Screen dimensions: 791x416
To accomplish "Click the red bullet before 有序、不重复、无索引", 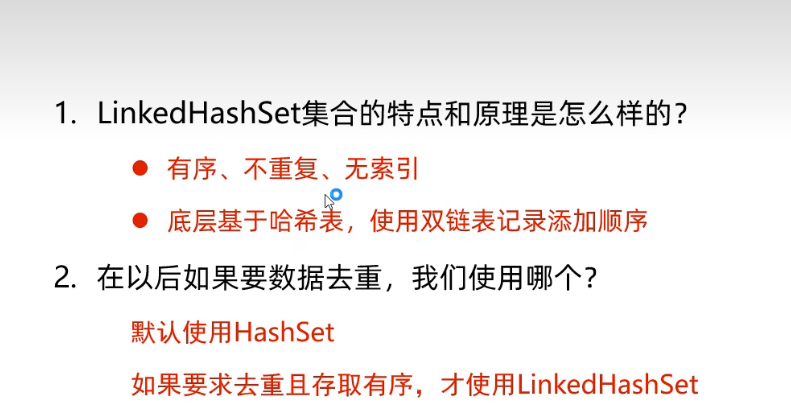I will tap(140, 168).
